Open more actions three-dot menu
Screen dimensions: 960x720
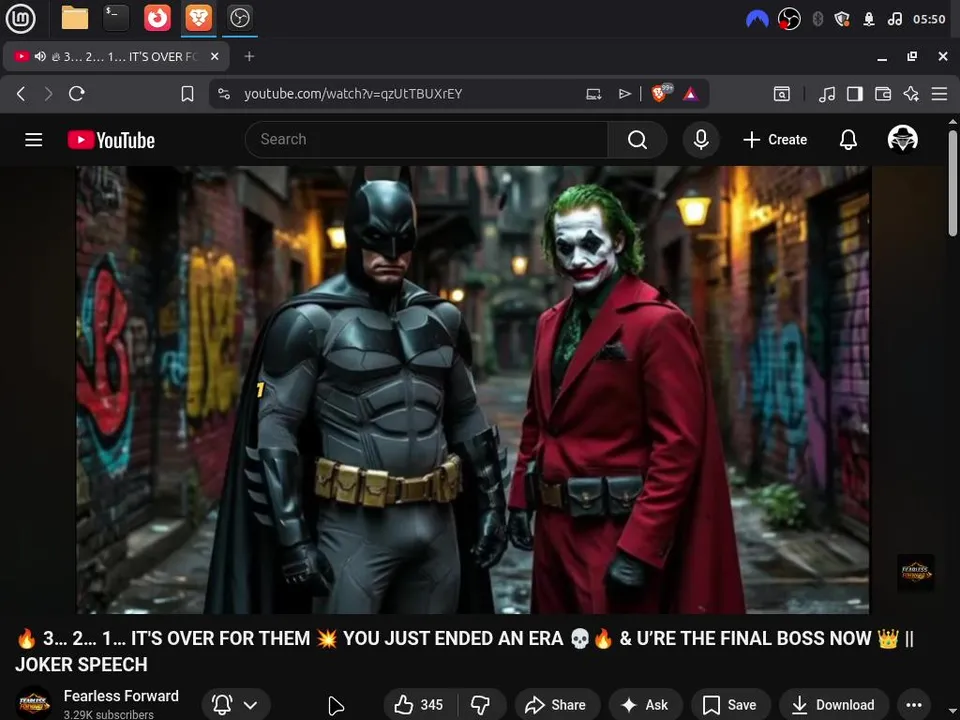tap(914, 705)
